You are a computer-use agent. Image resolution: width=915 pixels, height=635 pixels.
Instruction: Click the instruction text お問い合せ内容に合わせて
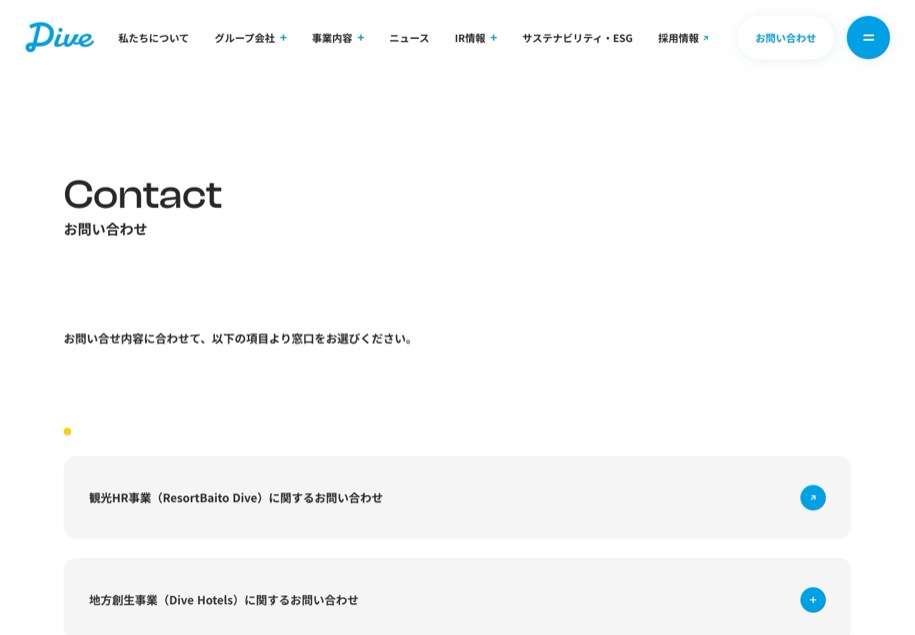click(238, 339)
